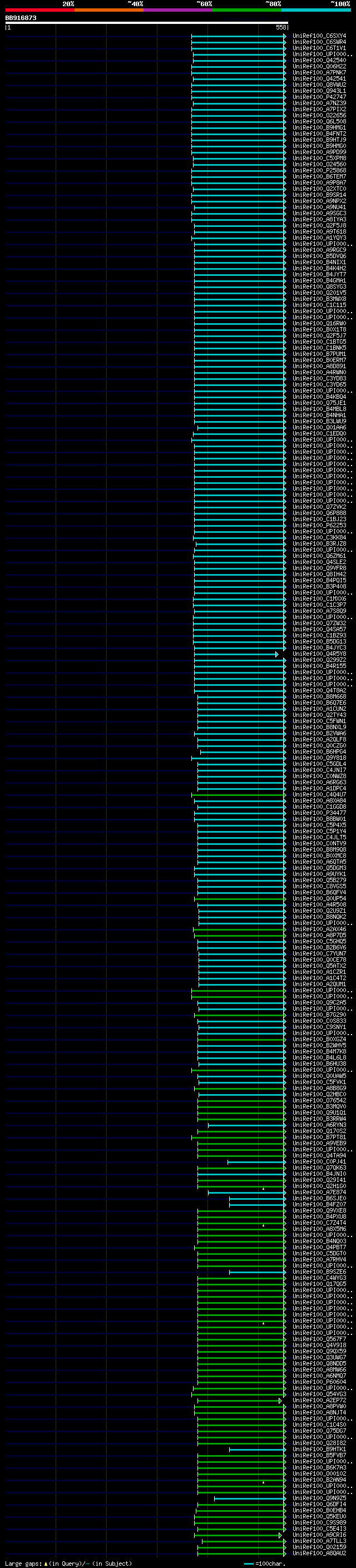Click the orange ~40% identity color band
The width and height of the screenshot is (356, 1568).
109,10
